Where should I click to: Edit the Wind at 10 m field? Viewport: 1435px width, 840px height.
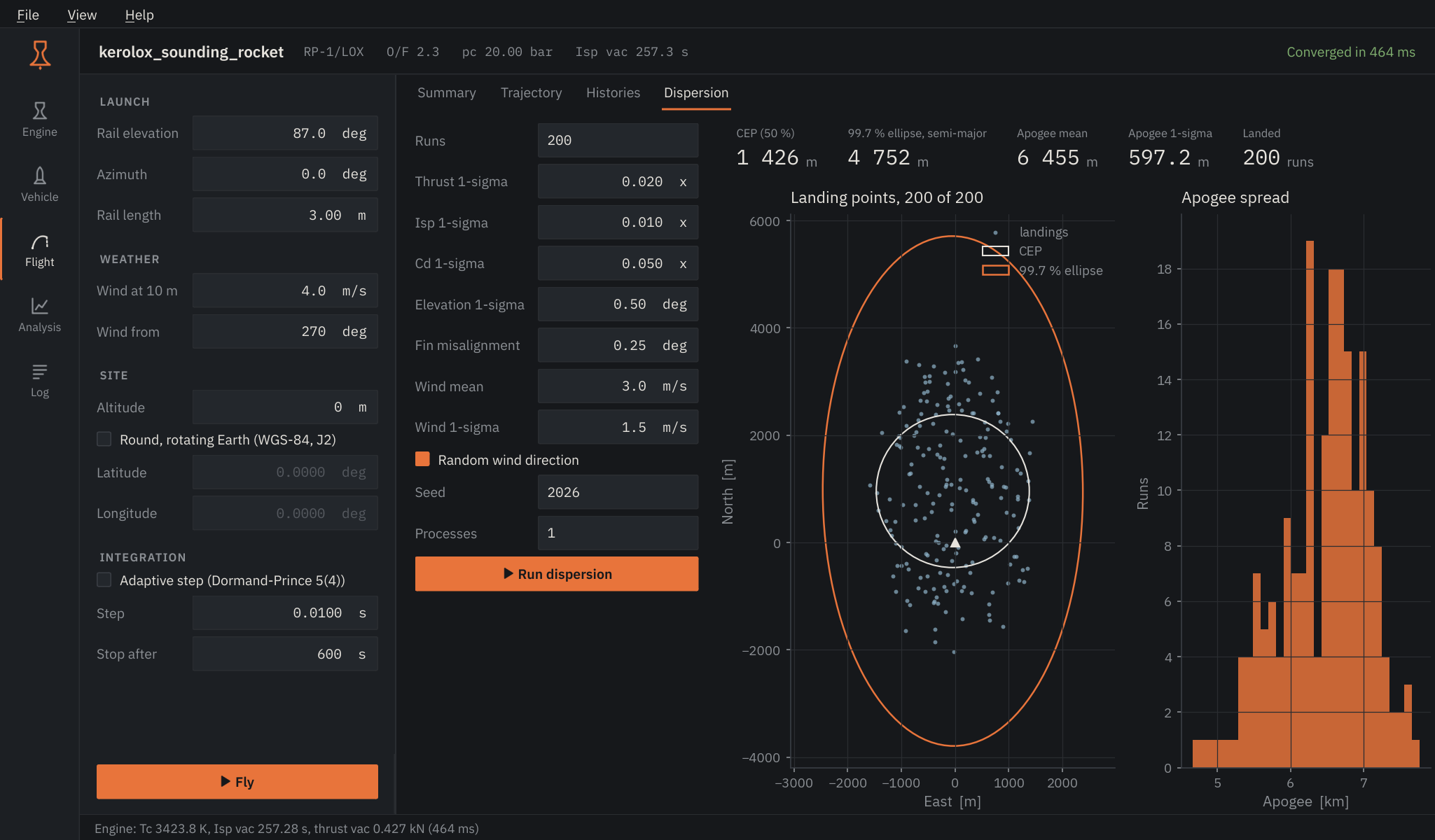(285, 290)
